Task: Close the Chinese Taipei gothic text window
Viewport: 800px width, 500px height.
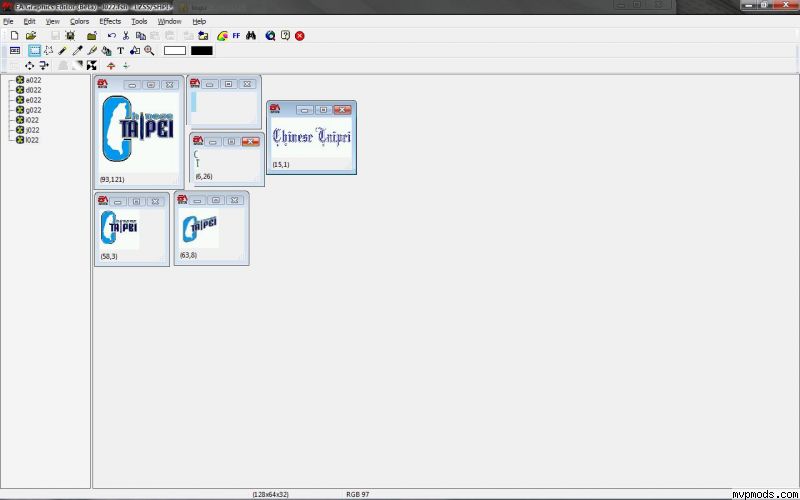Action: 342,110
